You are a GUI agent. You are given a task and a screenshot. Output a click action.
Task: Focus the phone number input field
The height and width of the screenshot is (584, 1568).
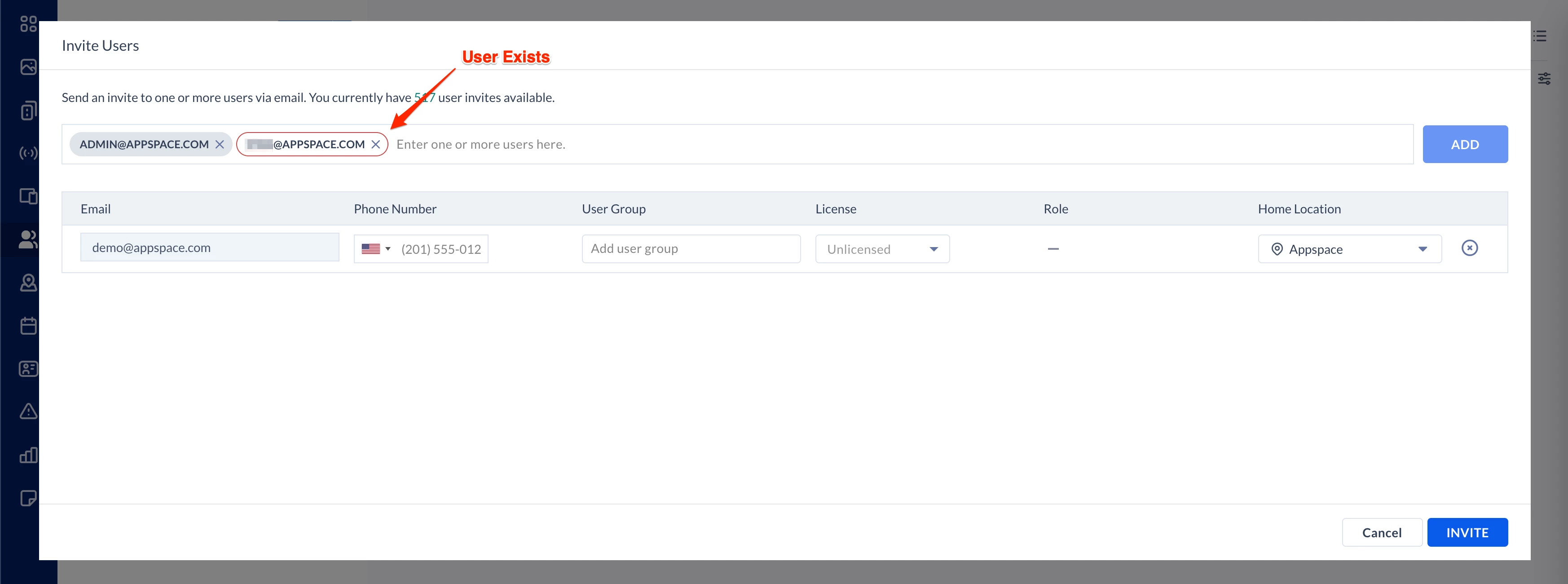(441, 249)
